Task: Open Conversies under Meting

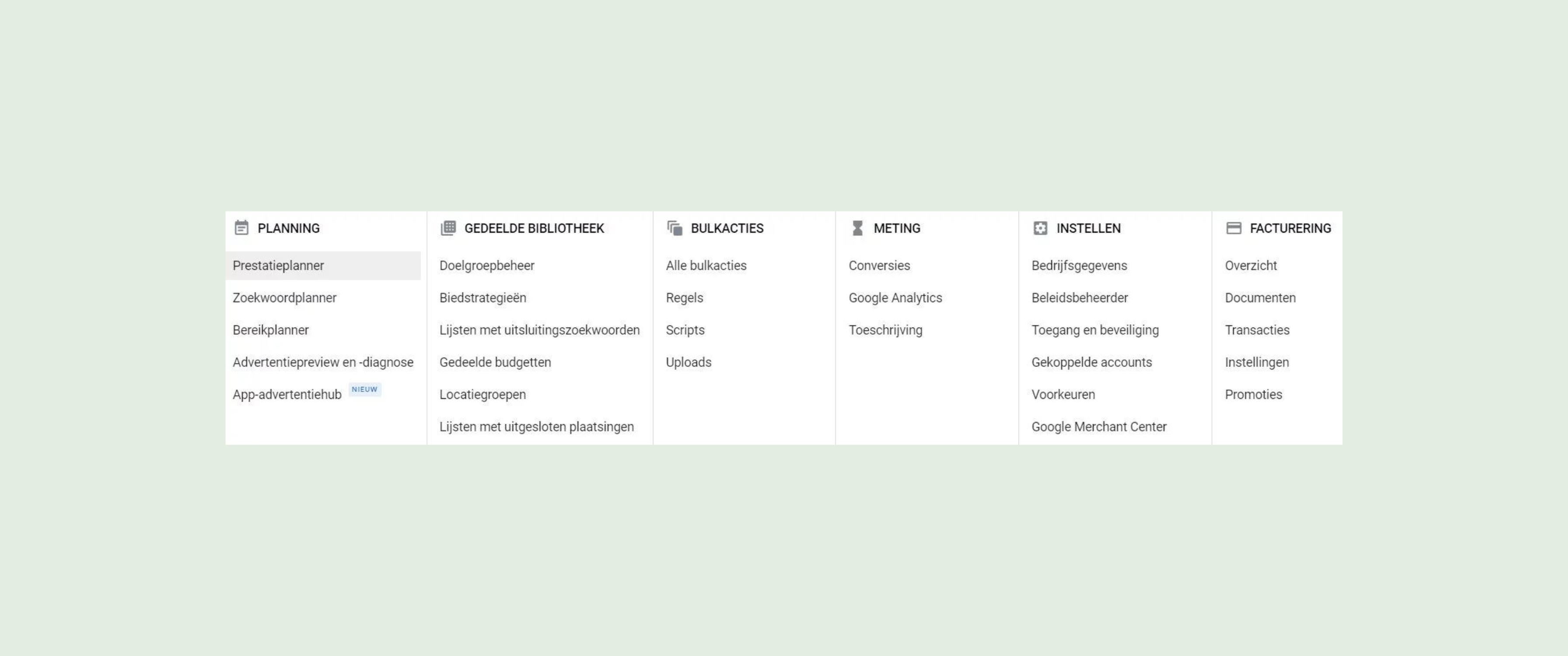Action: 879,265
